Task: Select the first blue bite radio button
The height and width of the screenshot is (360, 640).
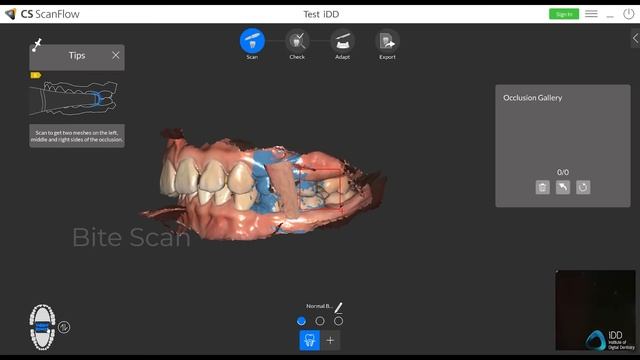Action: coord(301,321)
